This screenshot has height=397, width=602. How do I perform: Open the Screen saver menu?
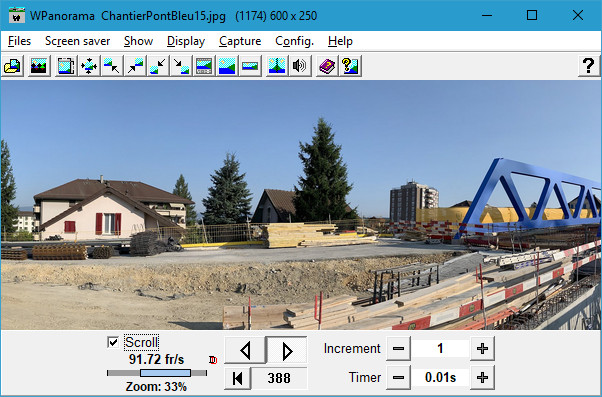tap(78, 41)
